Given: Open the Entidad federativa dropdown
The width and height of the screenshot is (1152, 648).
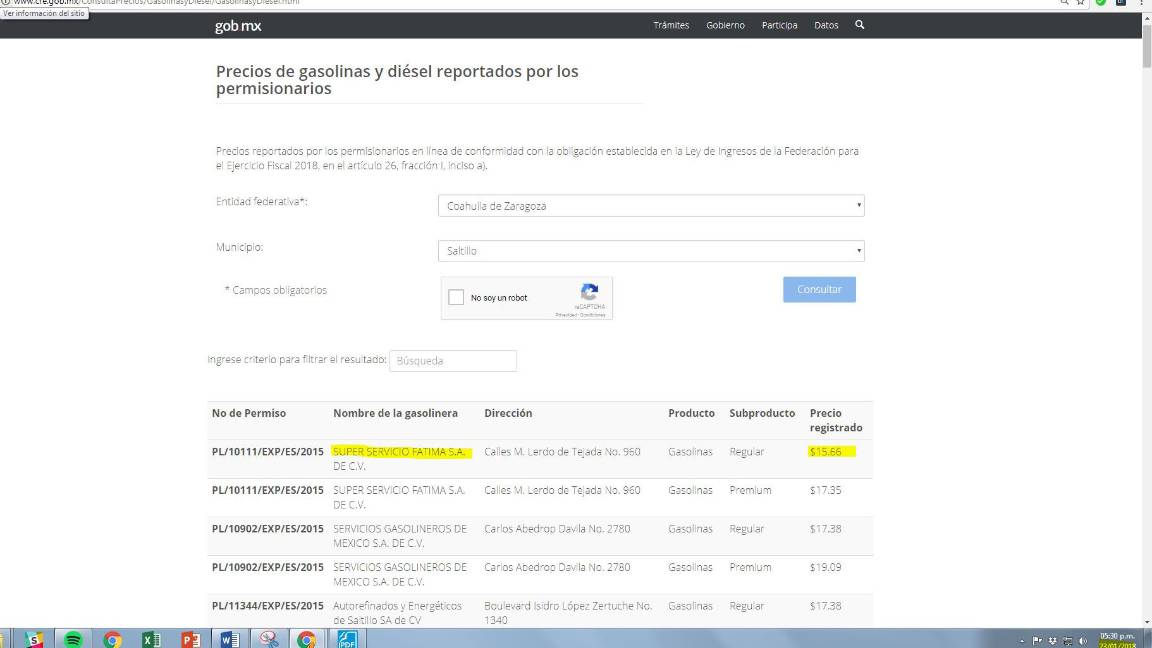Looking at the screenshot, I should (x=651, y=205).
